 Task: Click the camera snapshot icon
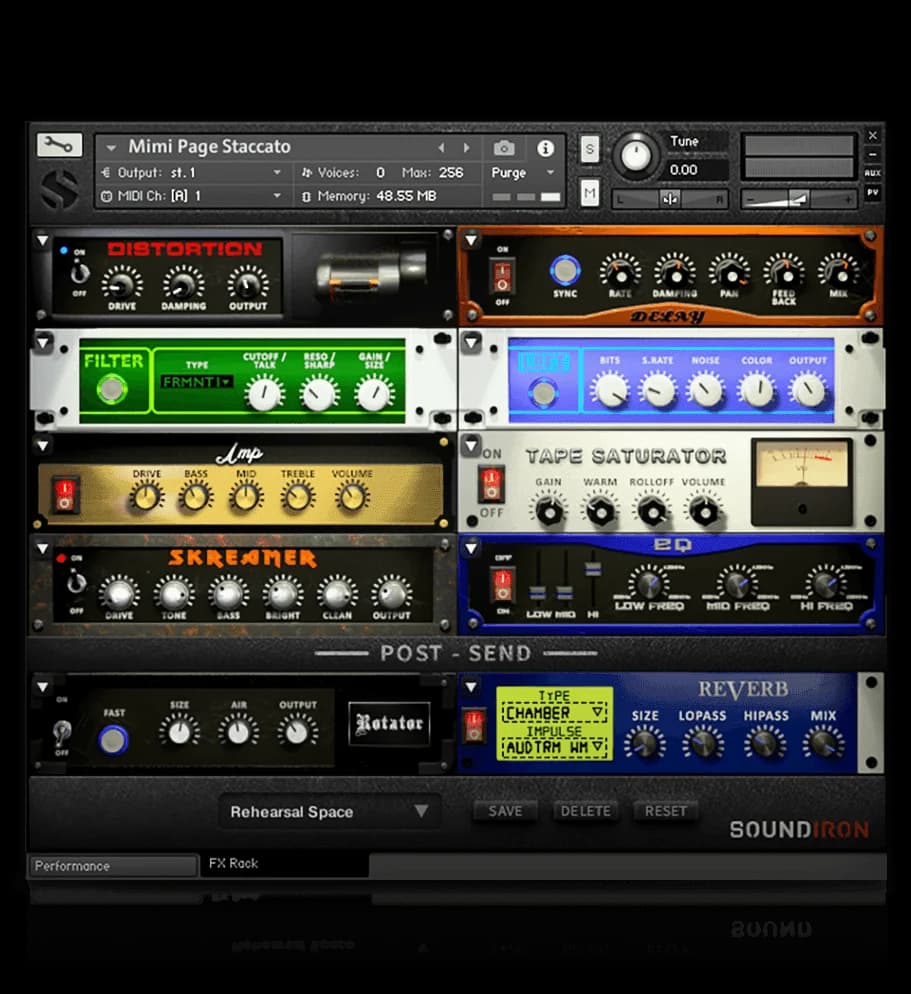(x=504, y=148)
